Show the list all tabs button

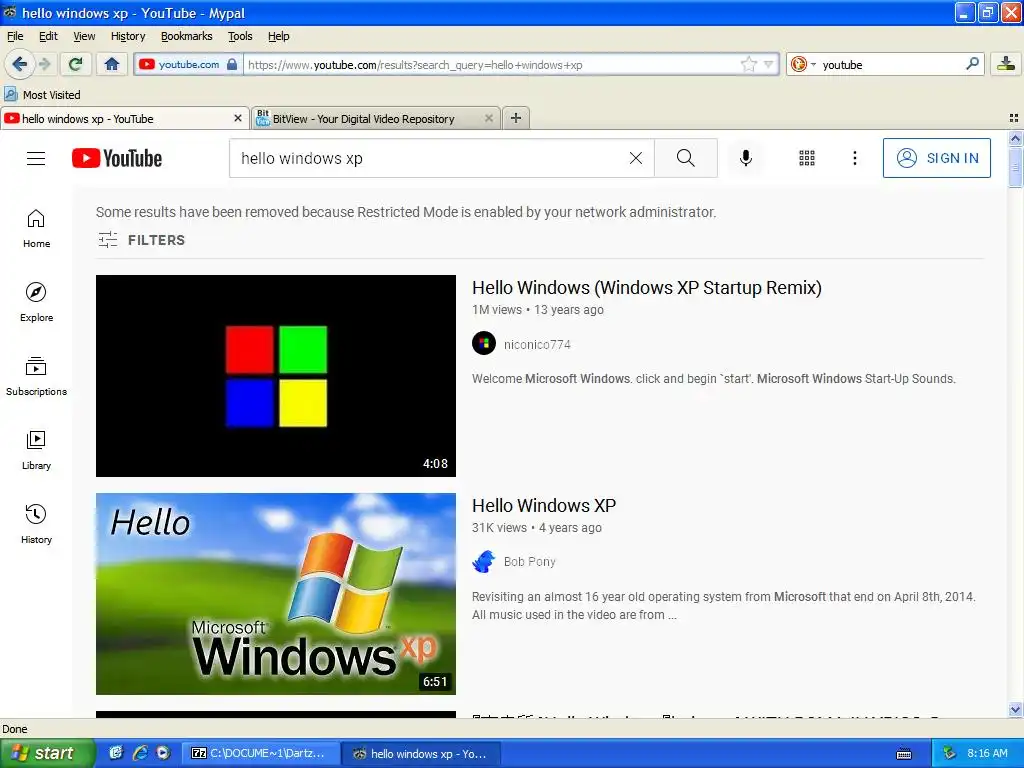(1014, 118)
